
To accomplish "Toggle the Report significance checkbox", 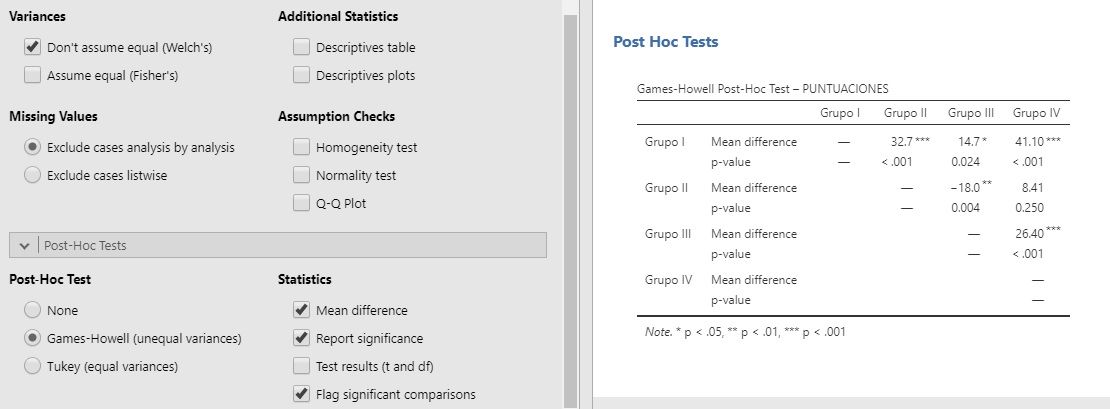I will tap(301, 338).
